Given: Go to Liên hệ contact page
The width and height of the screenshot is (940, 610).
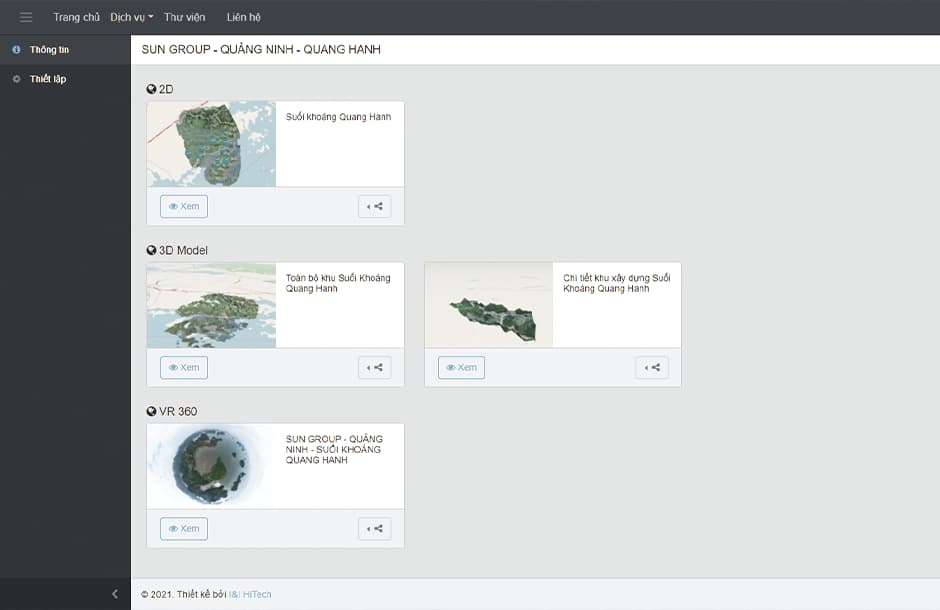Looking at the screenshot, I should (x=243, y=17).
